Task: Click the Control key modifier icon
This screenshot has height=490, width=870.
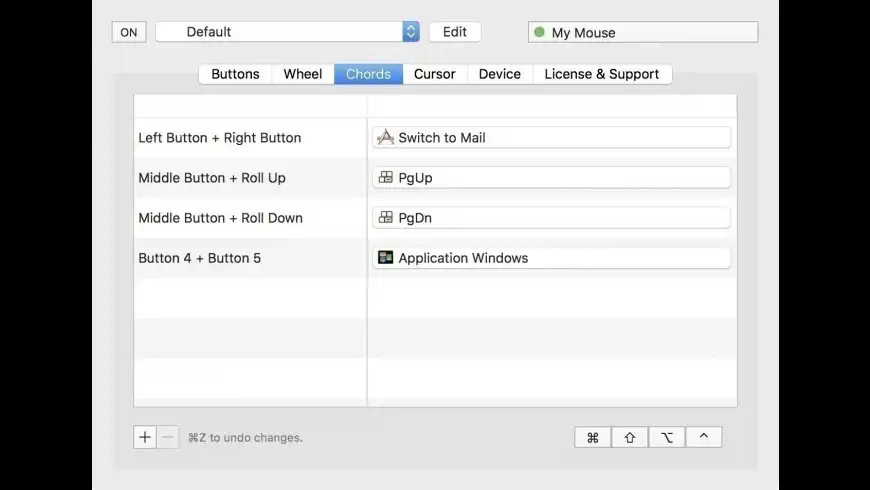Action: point(704,437)
